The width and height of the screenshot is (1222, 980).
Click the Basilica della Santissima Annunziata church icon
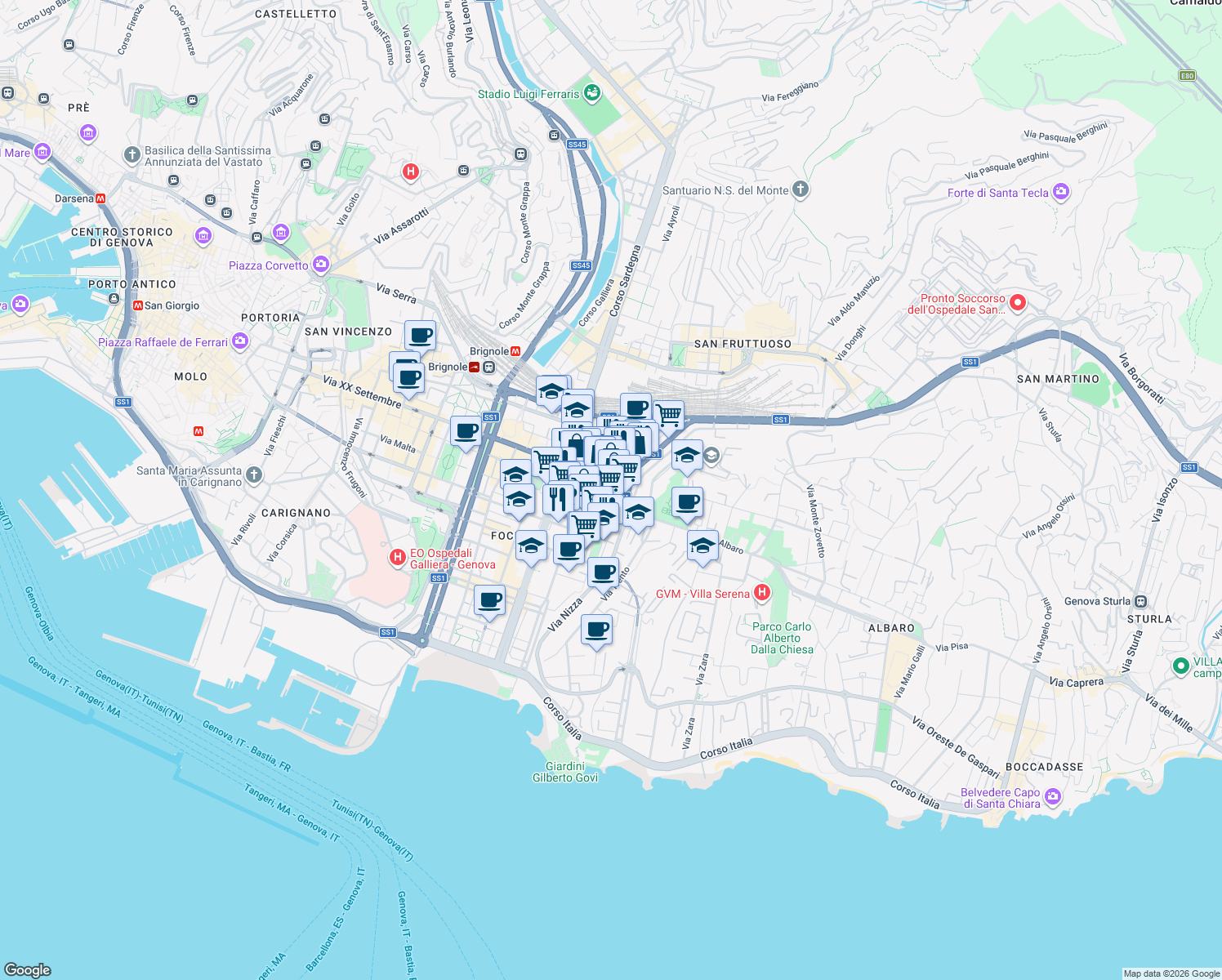click(132, 152)
